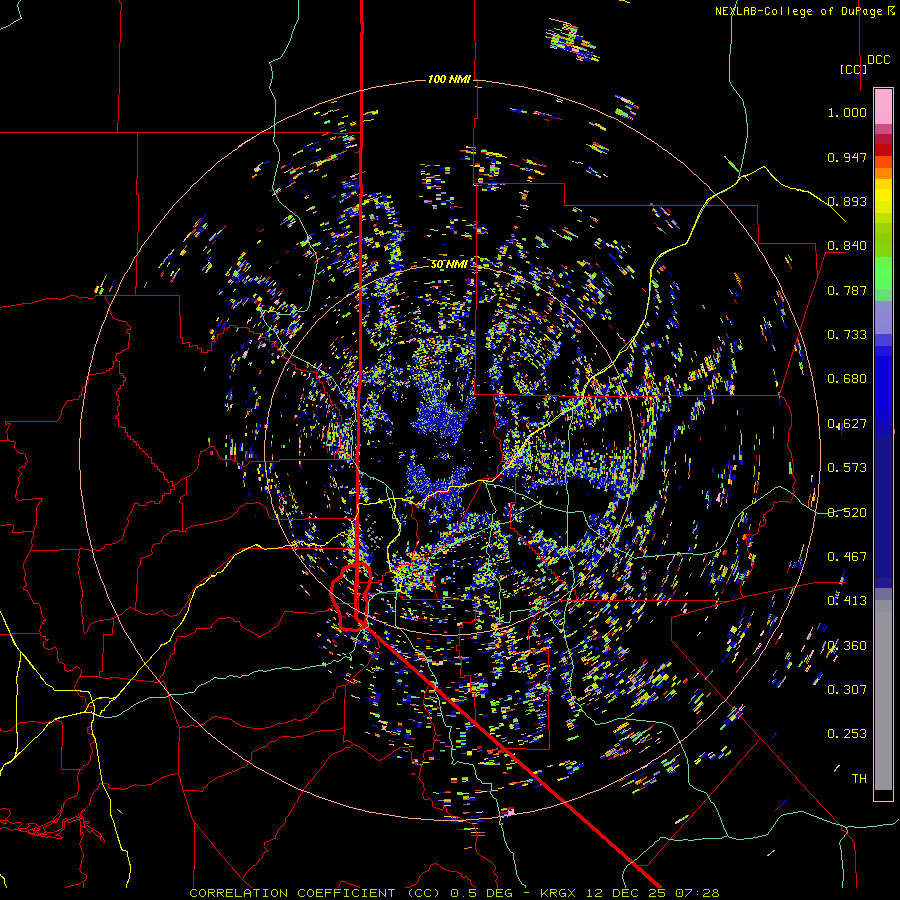Pick the pink segment at color bar top

point(883,106)
